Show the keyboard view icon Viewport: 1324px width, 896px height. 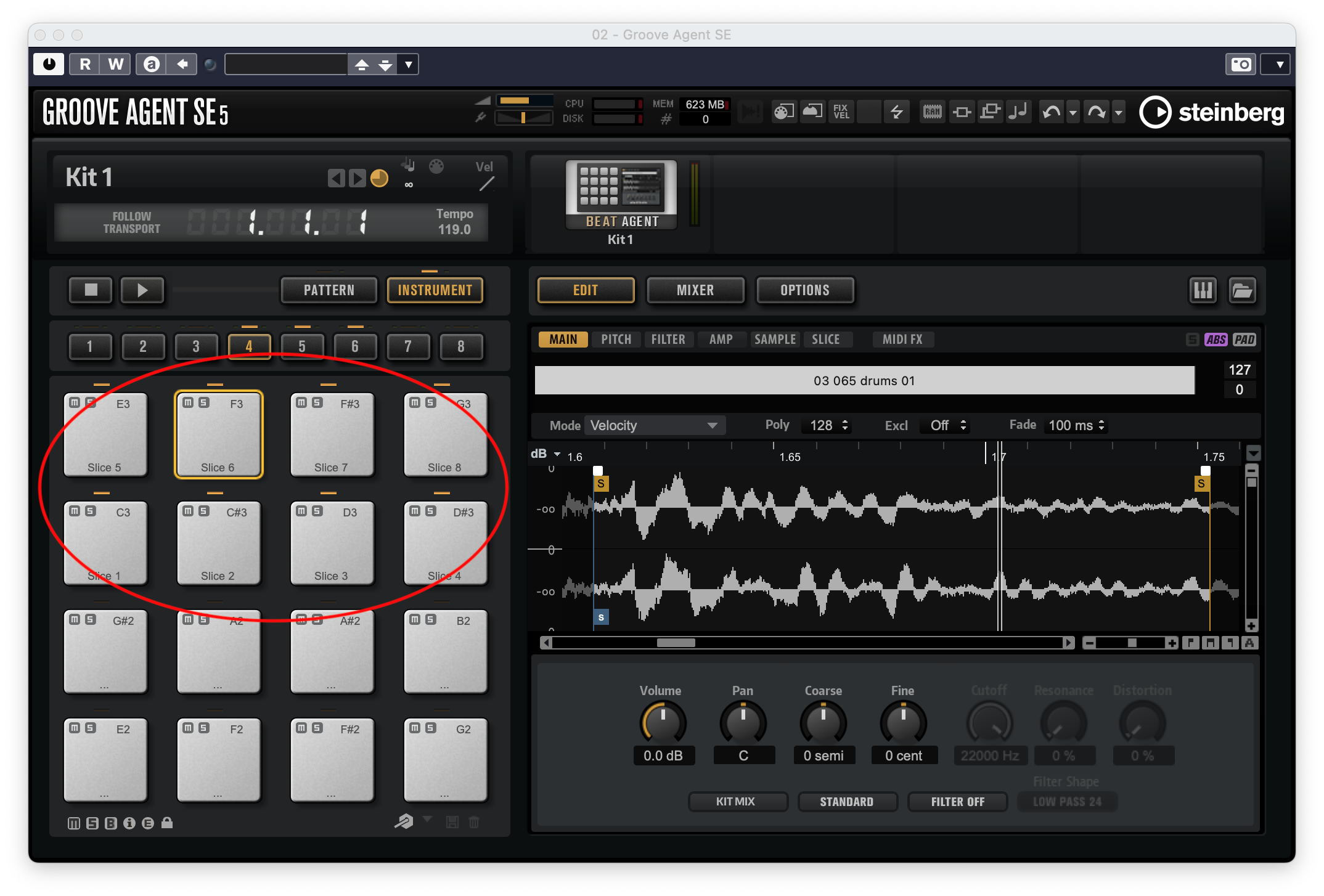[1203, 290]
